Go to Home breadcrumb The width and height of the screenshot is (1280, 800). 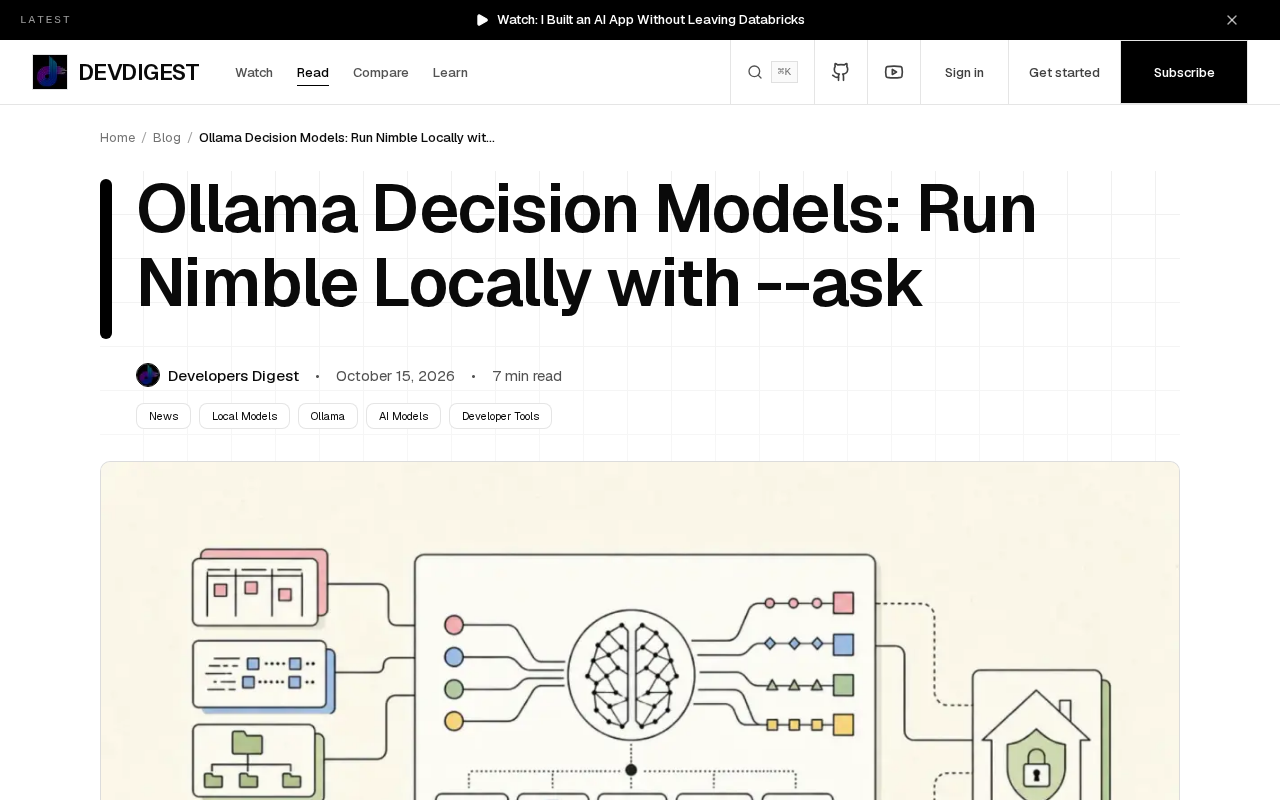tap(117, 137)
